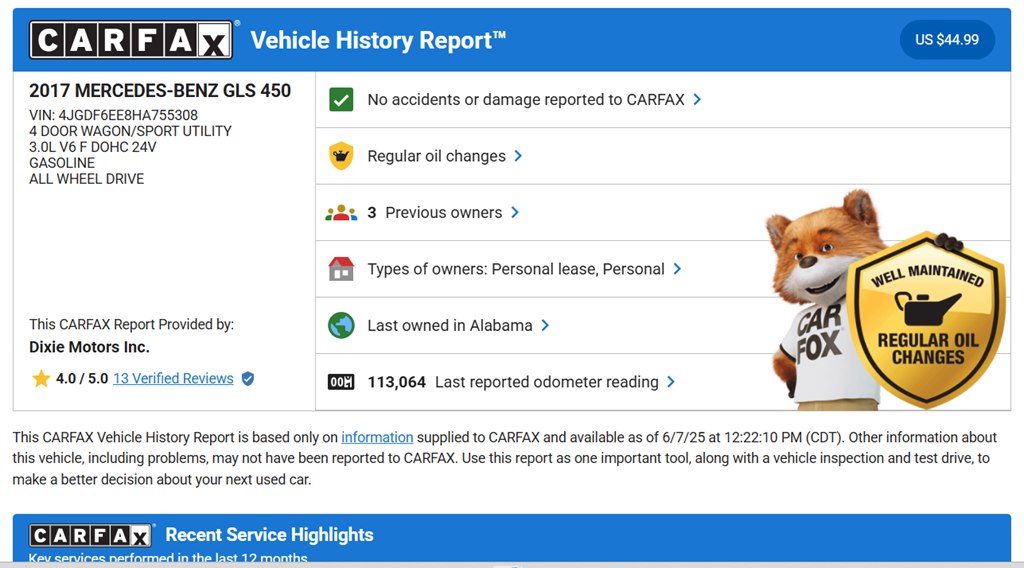
Task: Click This CARFAX Report Provided by text
Action: [x=131, y=324]
